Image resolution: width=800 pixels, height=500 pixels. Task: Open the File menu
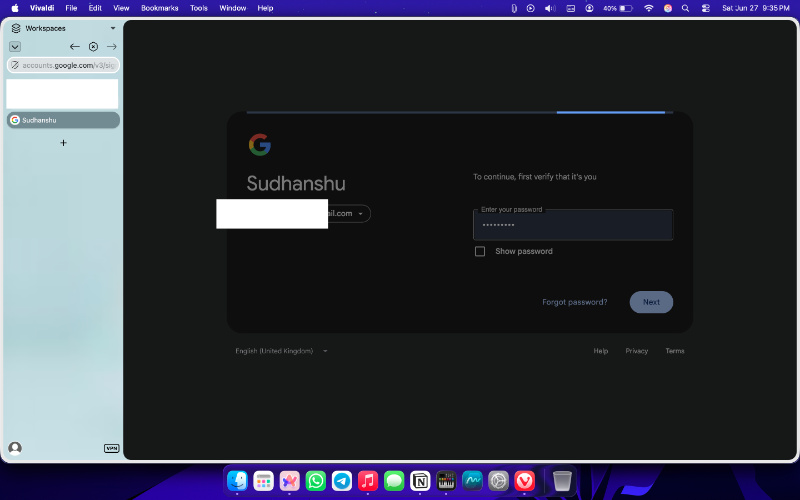[71, 8]
